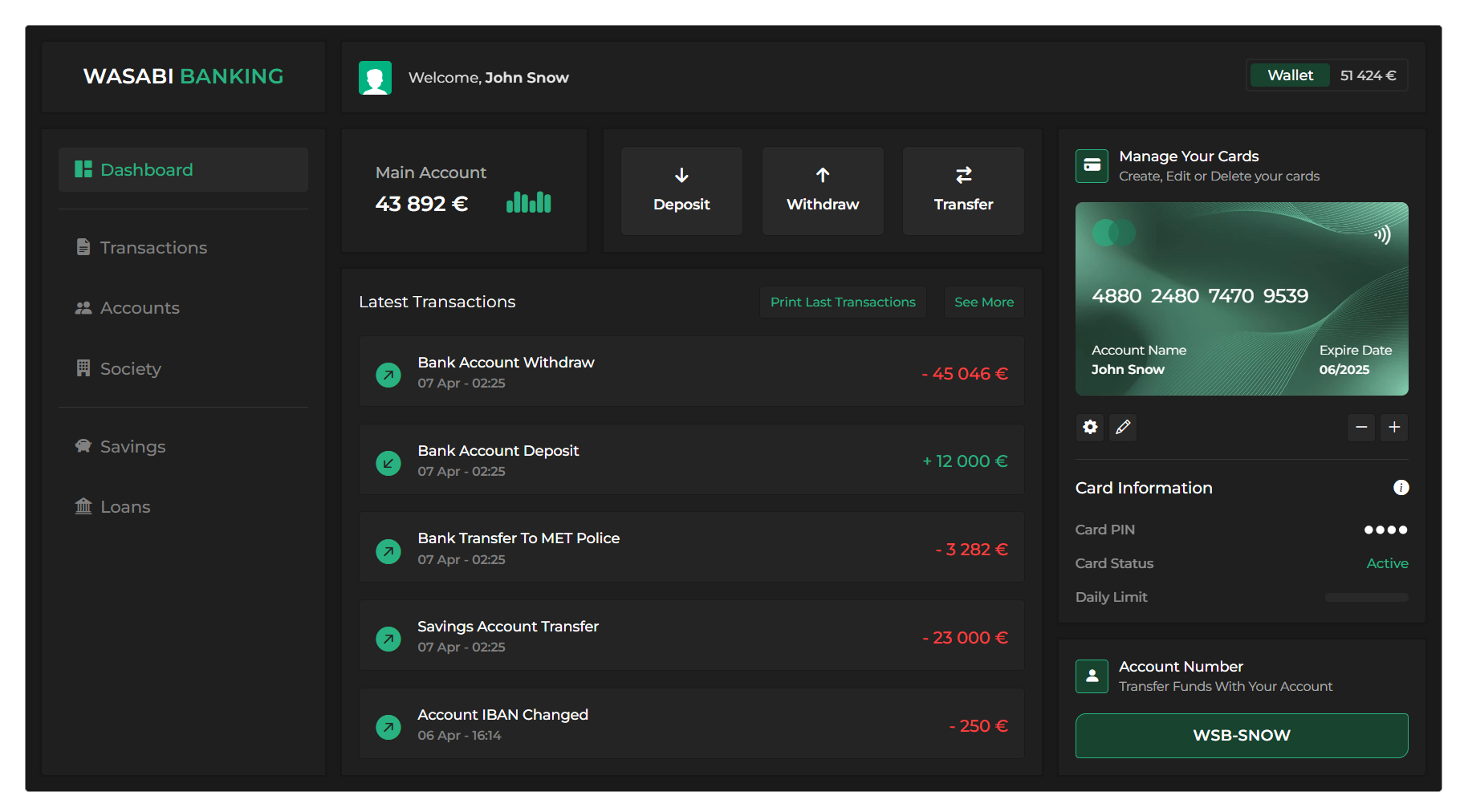The image size is (1464, 812).
Task: Click the pencil icon to edit the card
Action: [x=1122, y=428]
